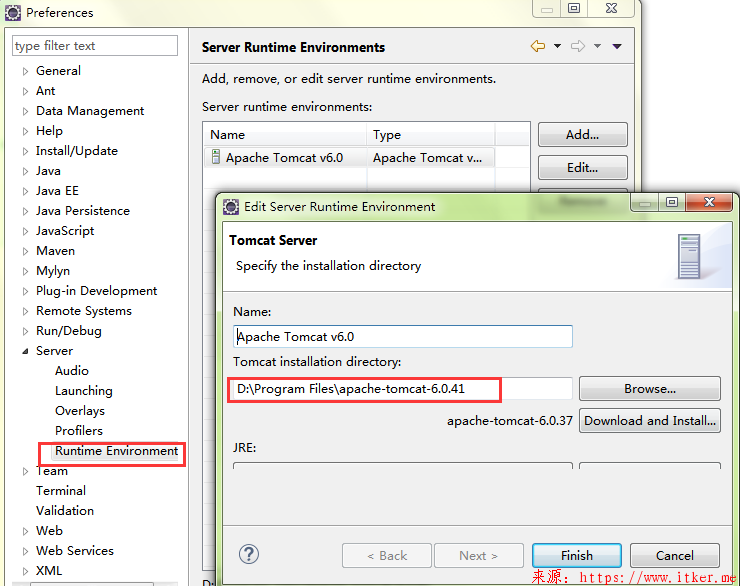740x586 pixels.
Task: Collapse the Server tree node
Action: click(25, 351)
